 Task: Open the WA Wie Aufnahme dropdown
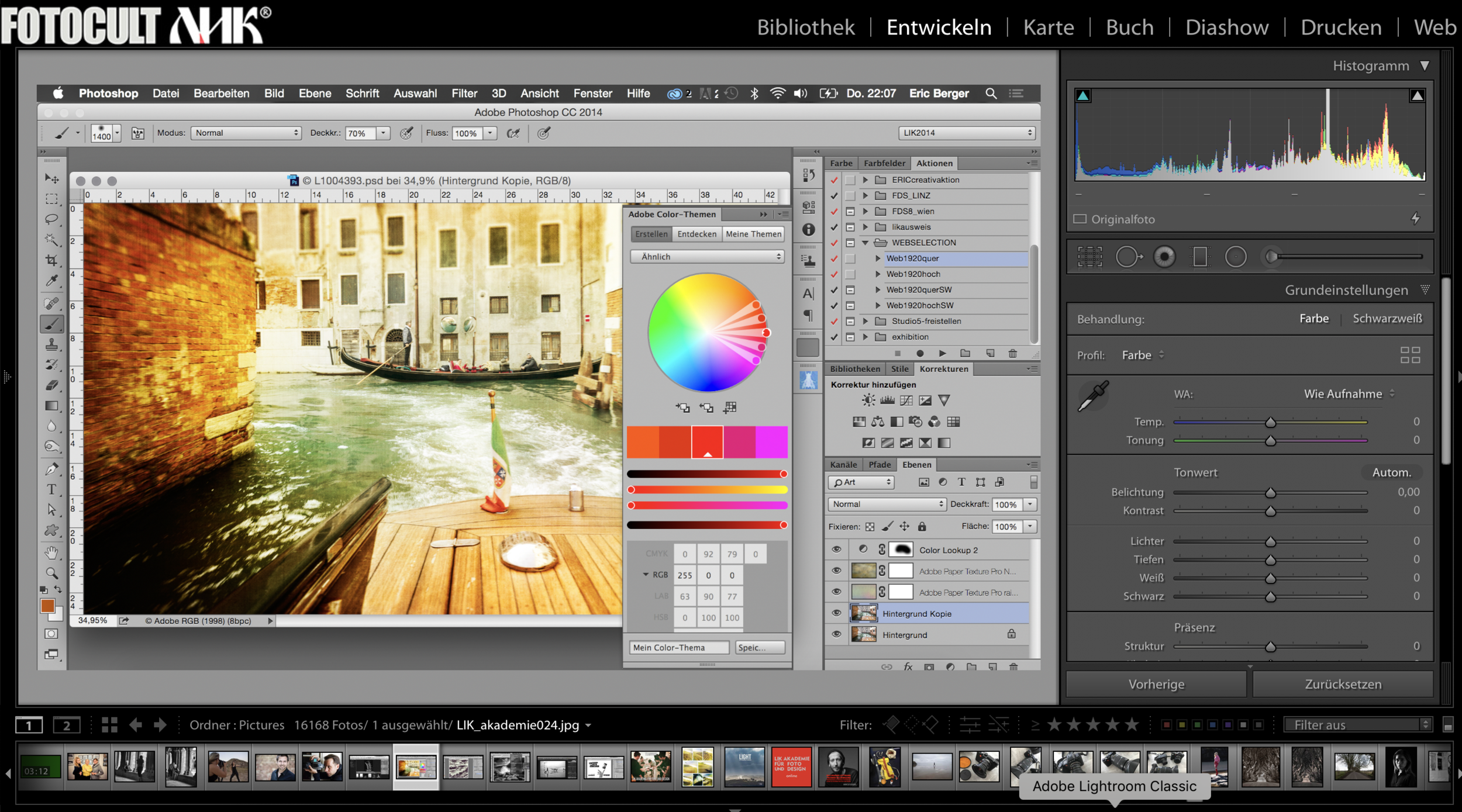tap(1349, 394)
